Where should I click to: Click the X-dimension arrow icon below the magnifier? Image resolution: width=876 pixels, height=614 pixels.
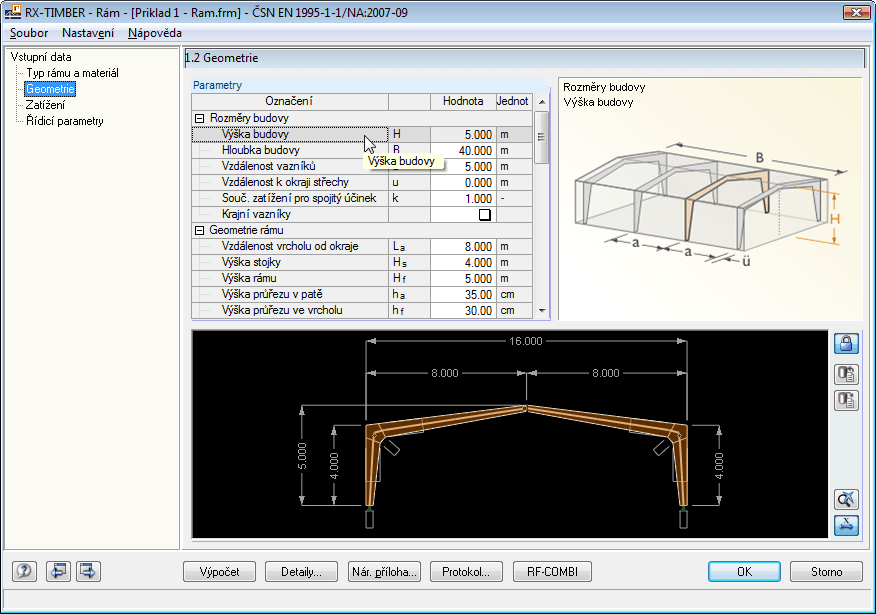[845, 525]
